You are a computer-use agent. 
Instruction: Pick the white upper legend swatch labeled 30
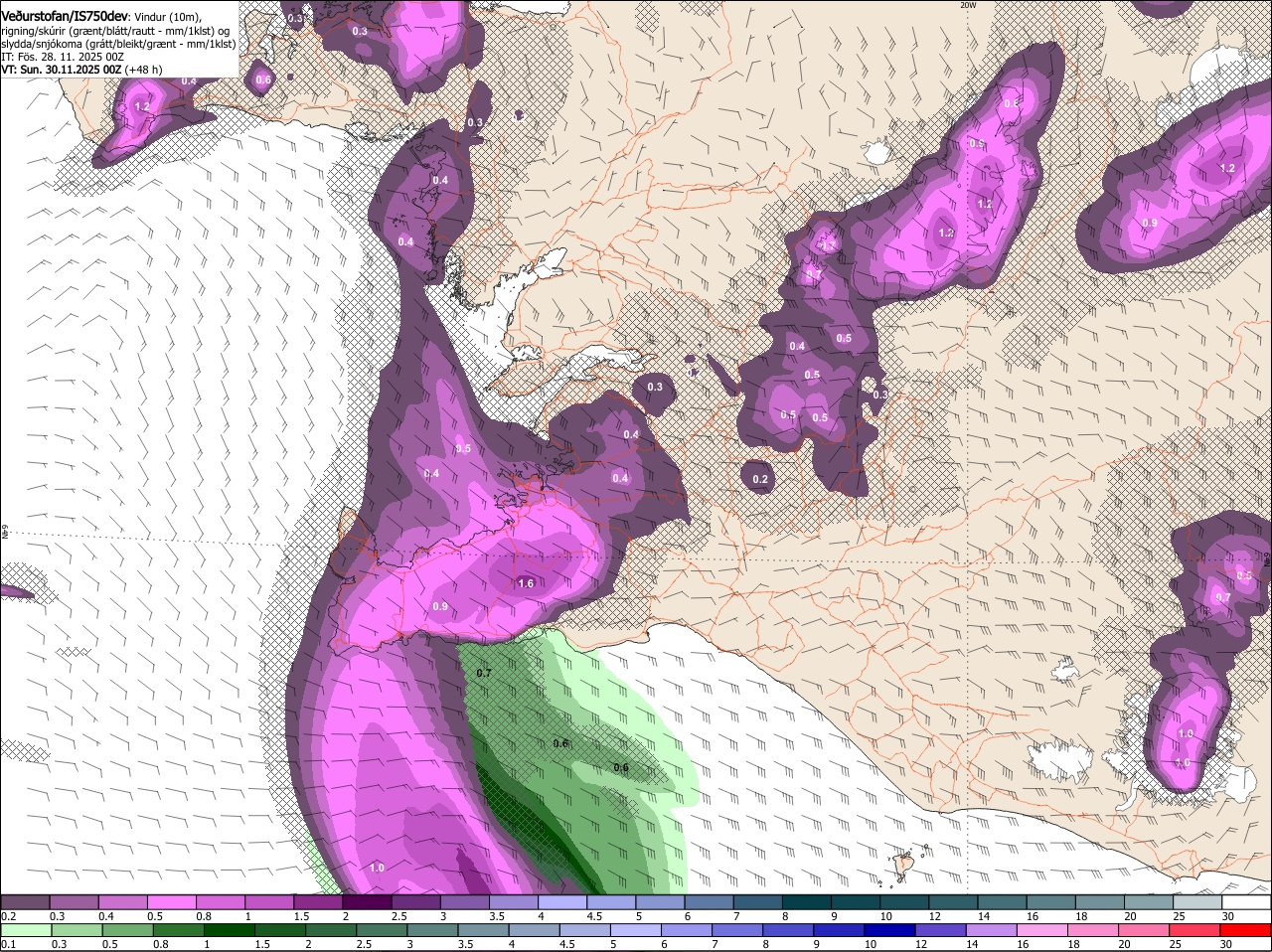coord(1247,901)
